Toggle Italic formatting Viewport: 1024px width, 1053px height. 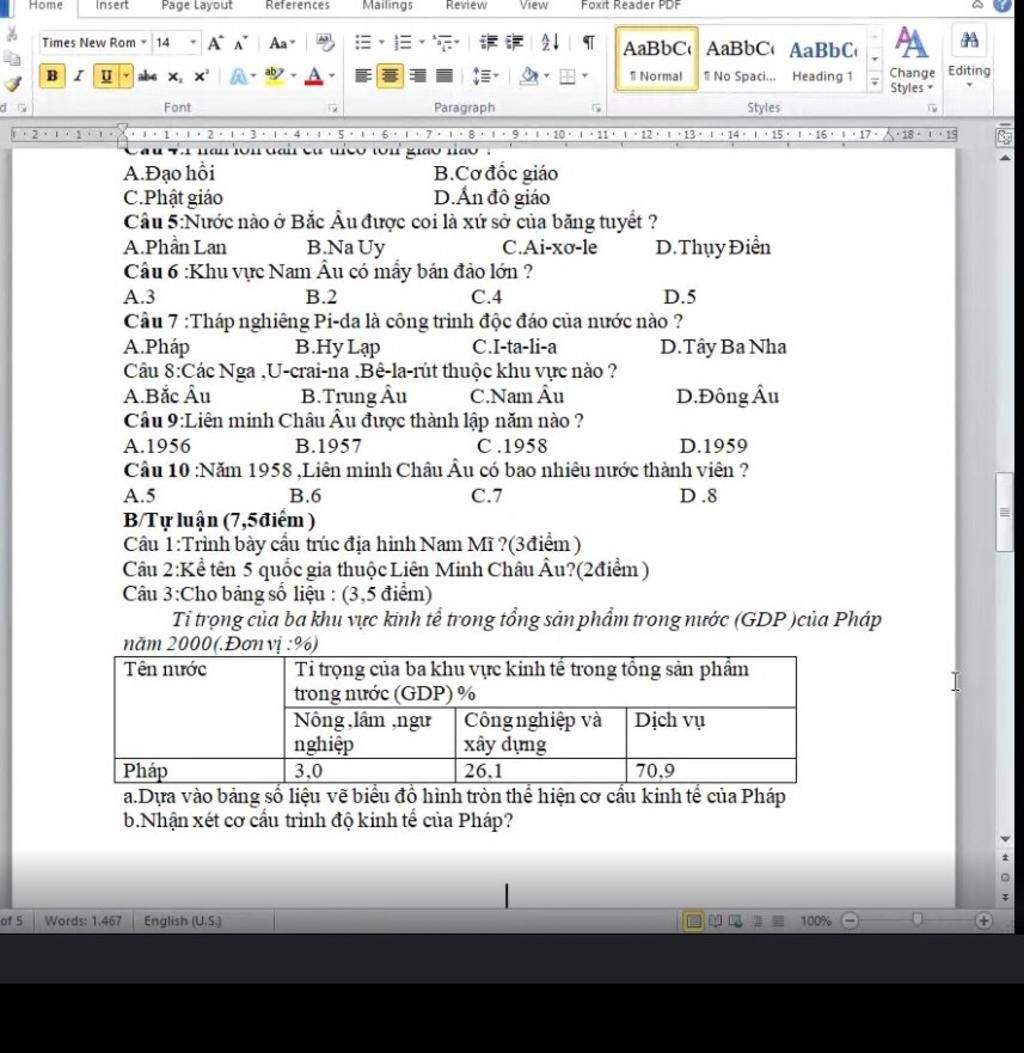(x=79, y=75)
